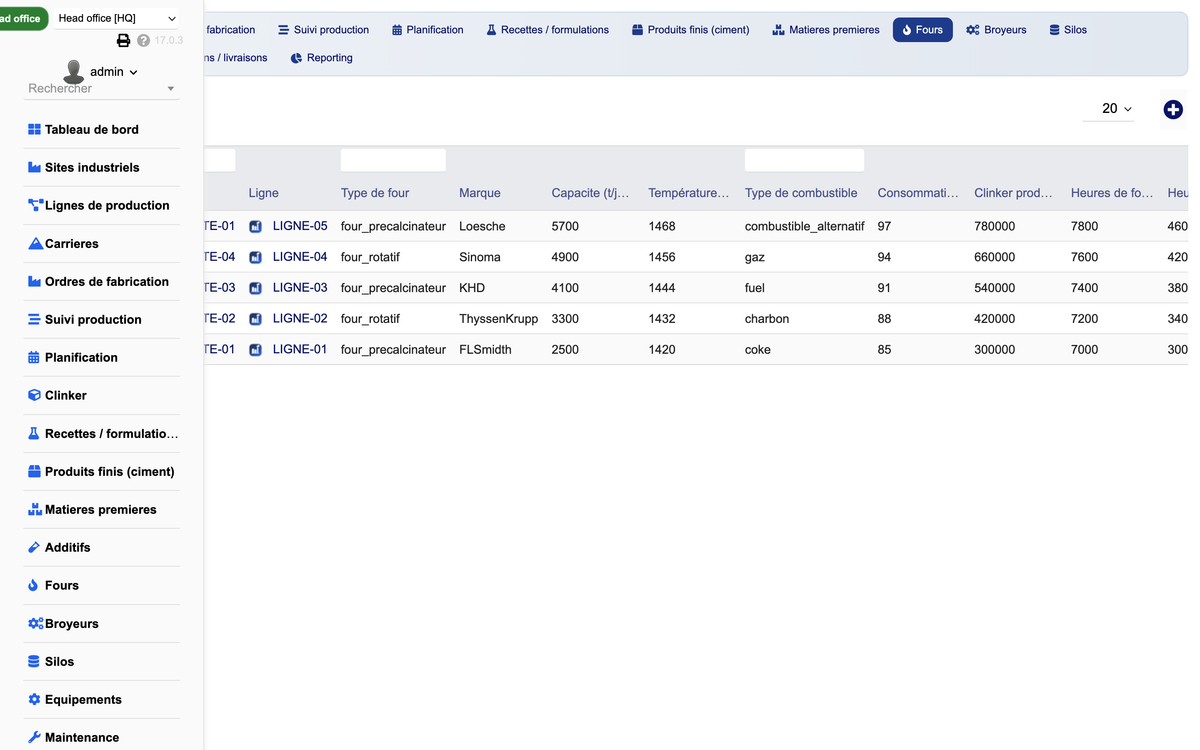Switch to Planification top tab
1200x750 pixels.
pyautogui.click(x=427, y=30)
